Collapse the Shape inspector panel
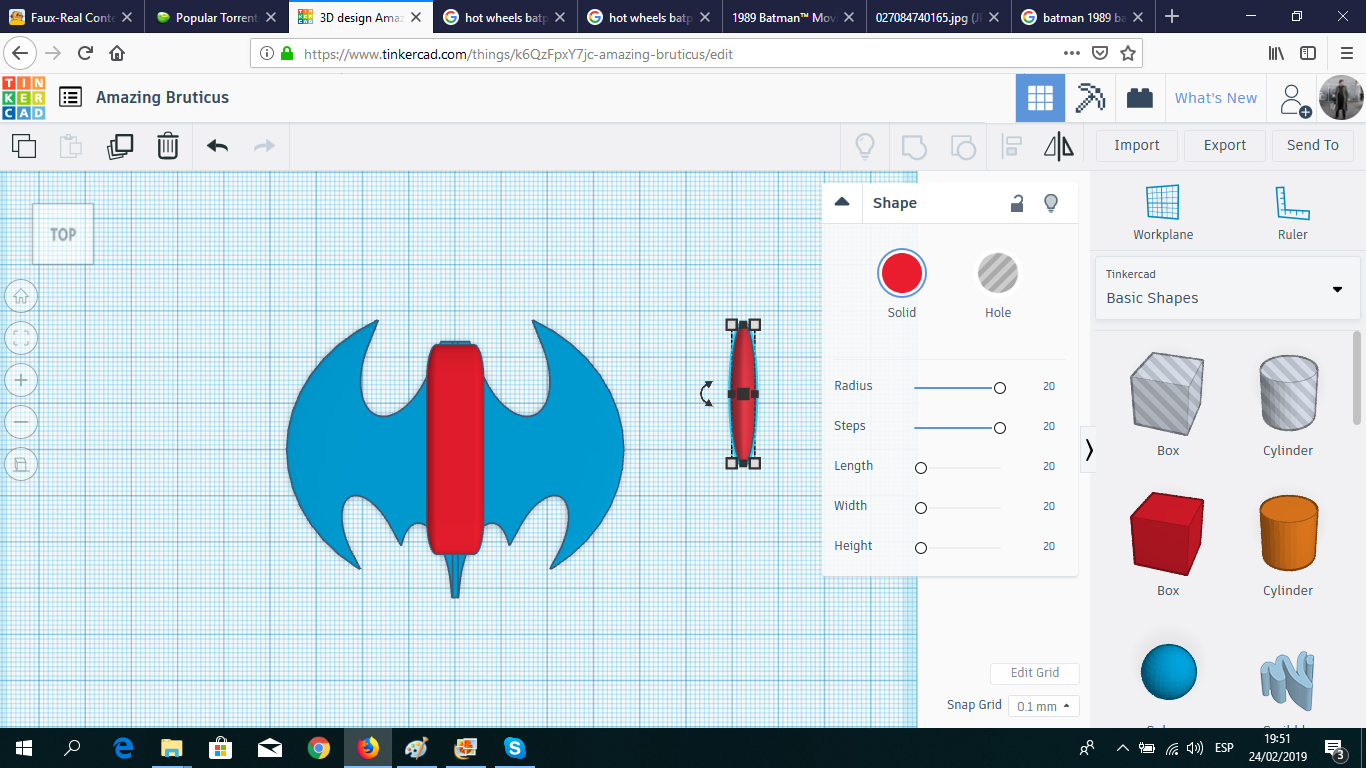 tap(842, 202)
